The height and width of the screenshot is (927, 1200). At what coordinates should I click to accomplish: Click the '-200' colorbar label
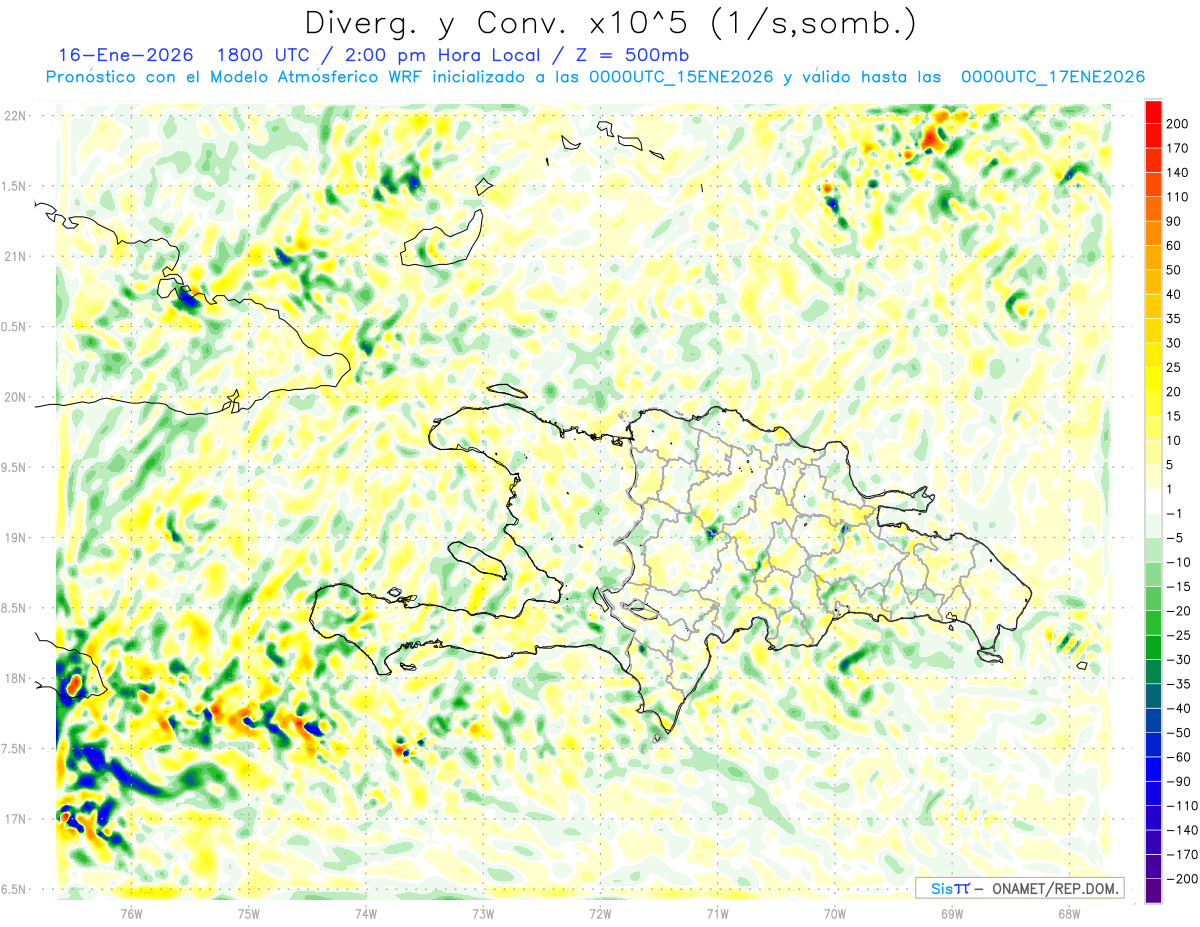tap(1181, 879)
